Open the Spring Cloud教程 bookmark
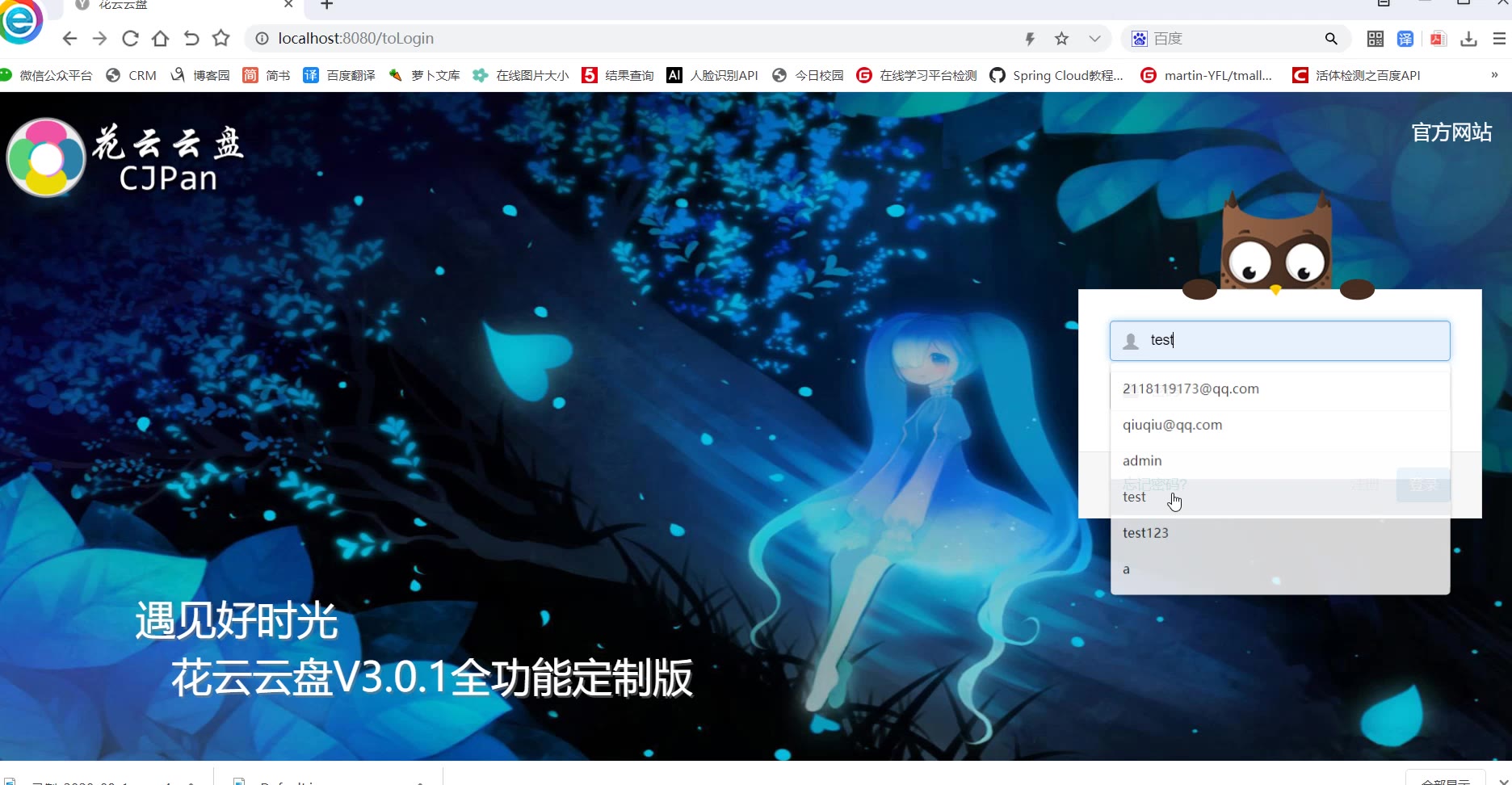1512x785 pixels. point(1056,75)
